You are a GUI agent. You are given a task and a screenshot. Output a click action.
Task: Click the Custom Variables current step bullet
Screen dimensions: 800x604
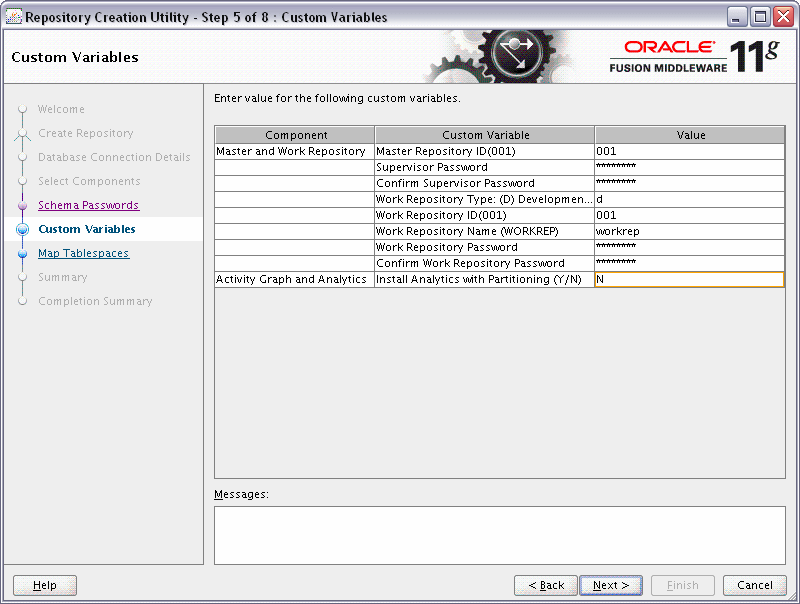(x=22, y=230)
